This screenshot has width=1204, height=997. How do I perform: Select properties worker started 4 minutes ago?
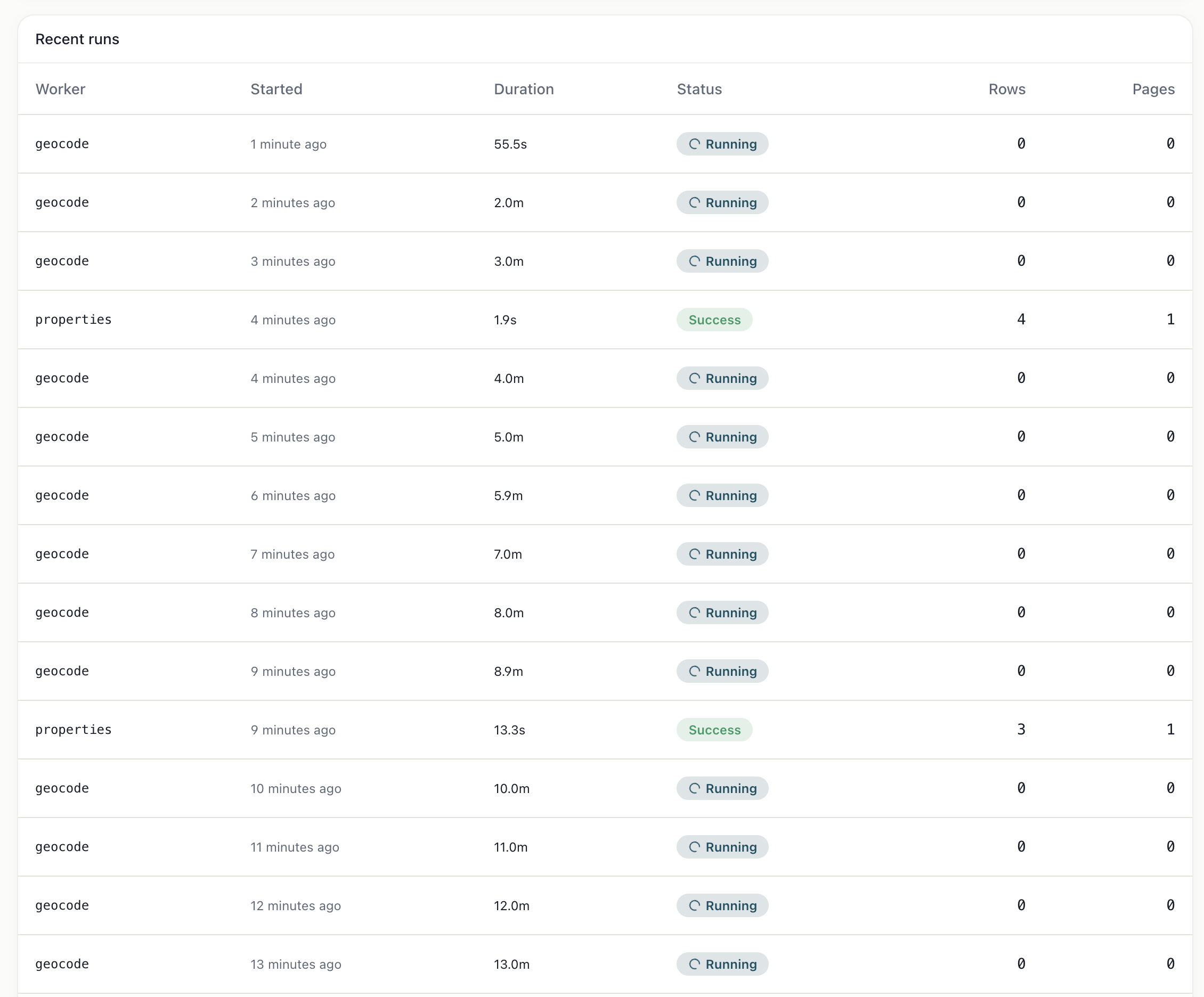[x=74, y=320]
